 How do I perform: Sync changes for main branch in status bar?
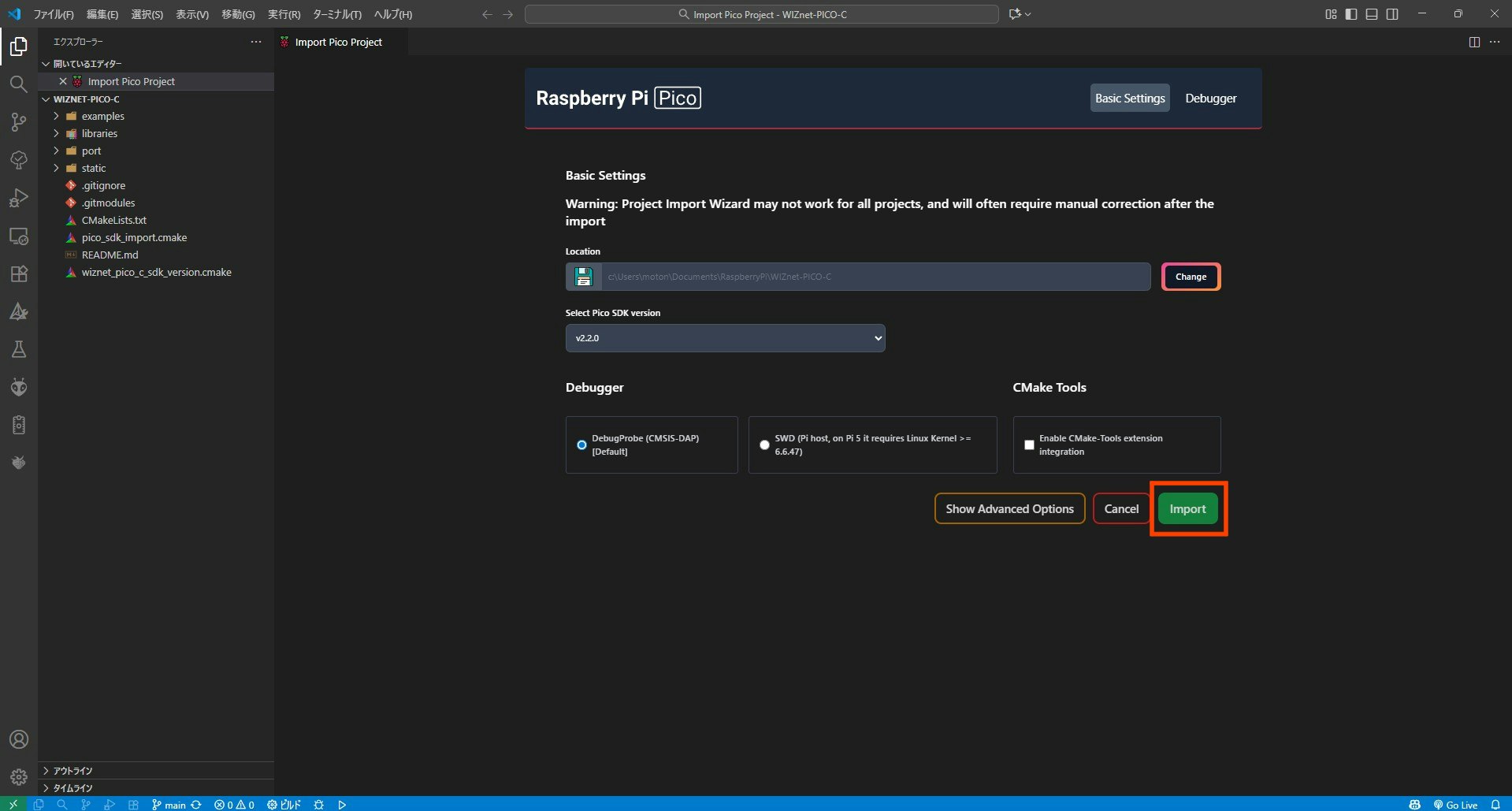[196, 805]
